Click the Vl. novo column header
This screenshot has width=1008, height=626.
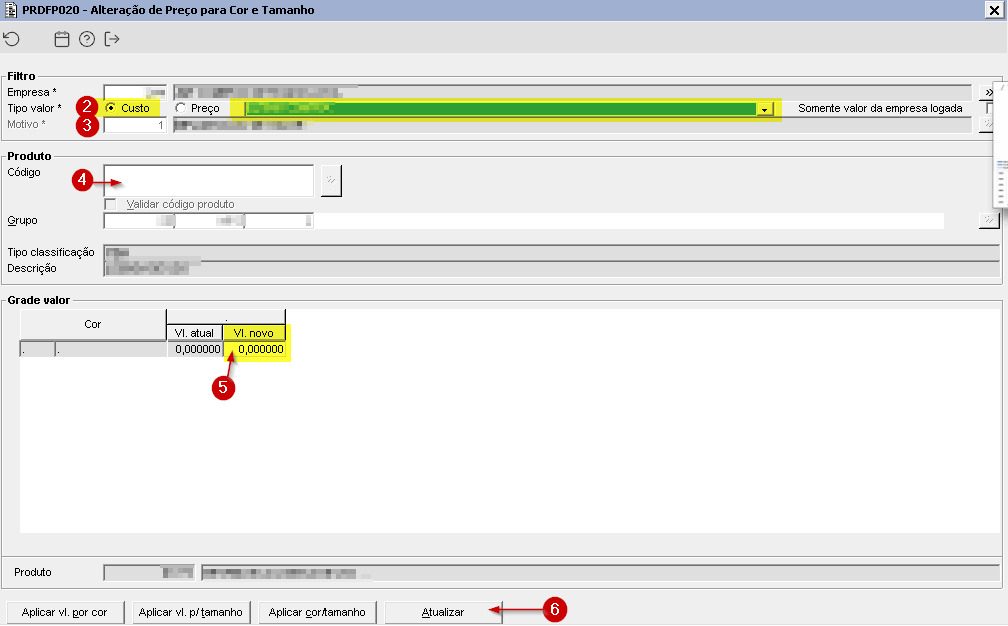click(x=254, y=333)
